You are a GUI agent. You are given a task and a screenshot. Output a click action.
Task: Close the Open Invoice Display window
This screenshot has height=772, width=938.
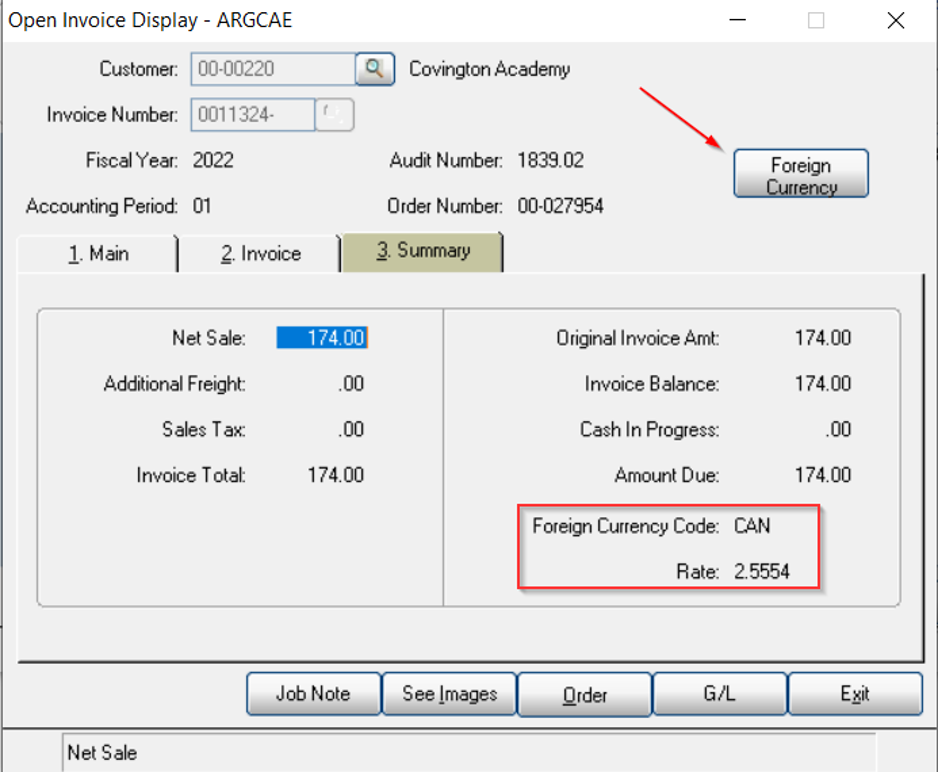(x=896, y=21)
